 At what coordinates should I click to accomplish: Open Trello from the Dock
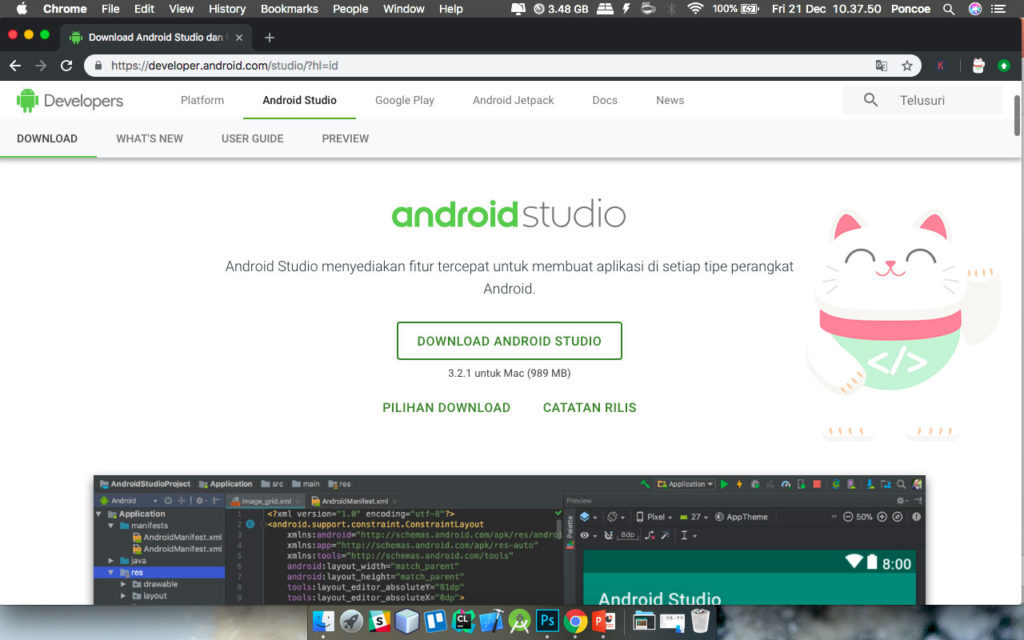[x=436, y=621]
